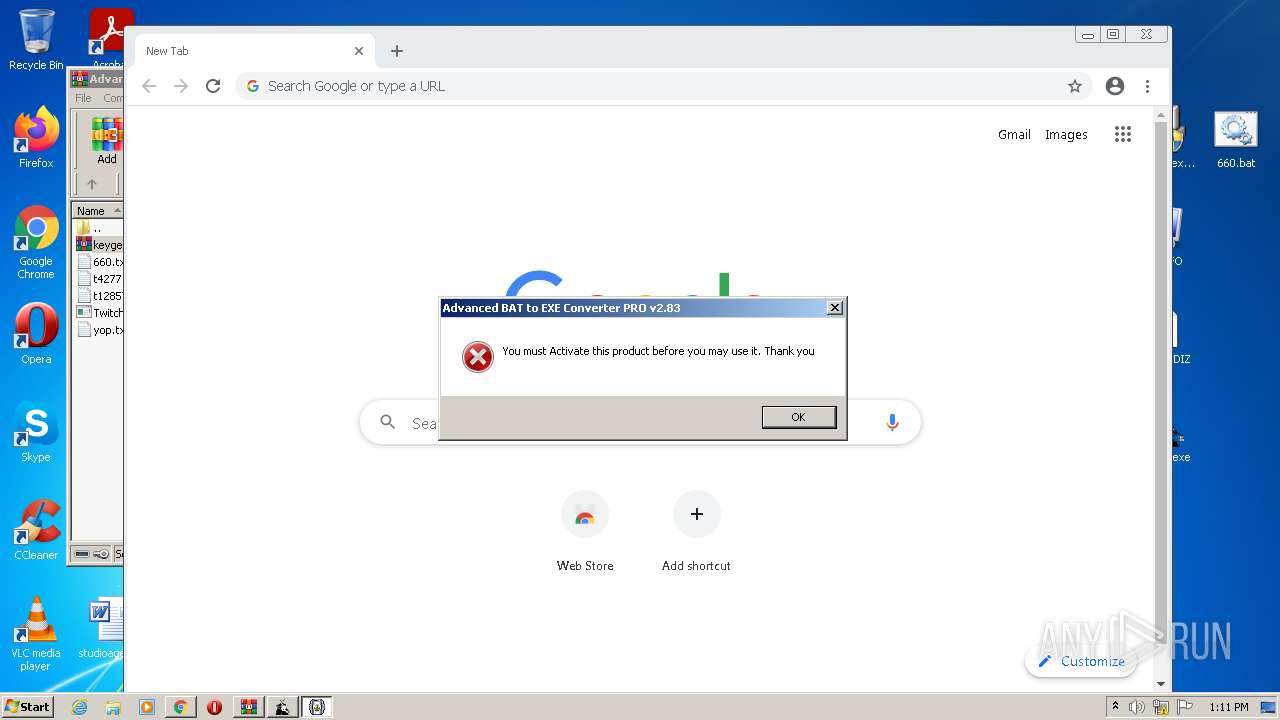The width and height of the screenshot is (1280, 720).
Task: Click OK in the activation error dialog
Action: coord(798,417)
